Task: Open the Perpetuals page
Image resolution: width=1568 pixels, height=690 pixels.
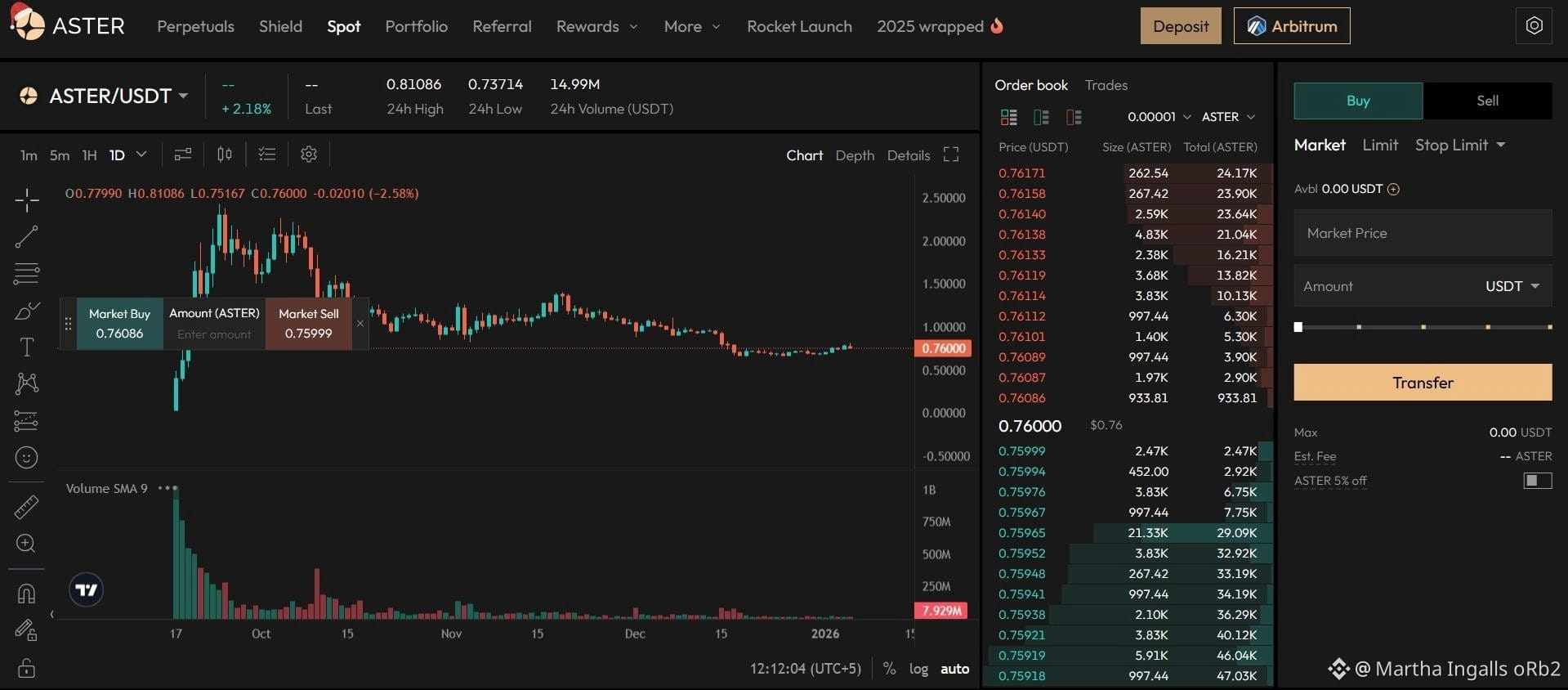Action: click(x=195, y=26)
